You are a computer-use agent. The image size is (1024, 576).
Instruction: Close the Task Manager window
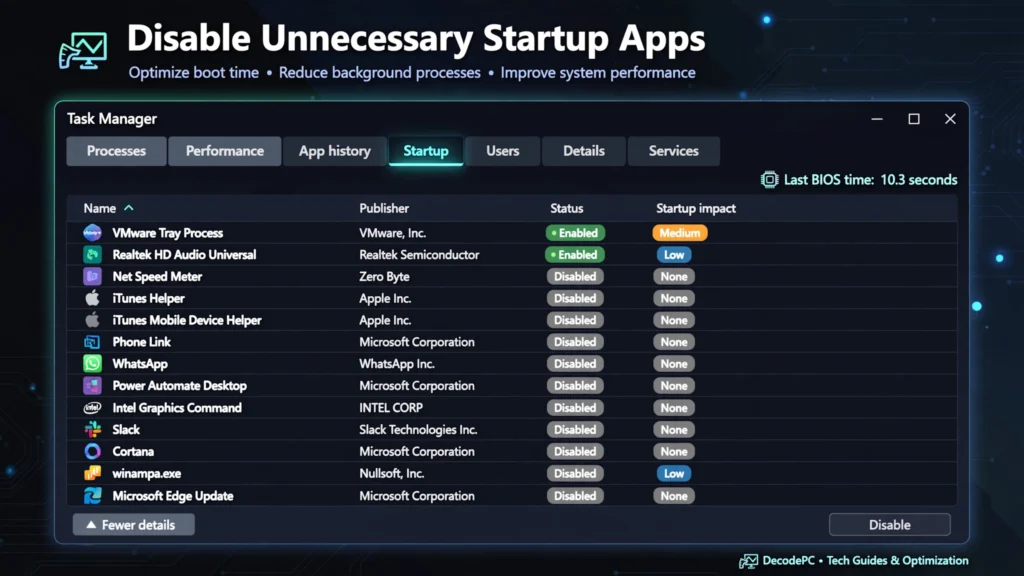tap(950, 119)
